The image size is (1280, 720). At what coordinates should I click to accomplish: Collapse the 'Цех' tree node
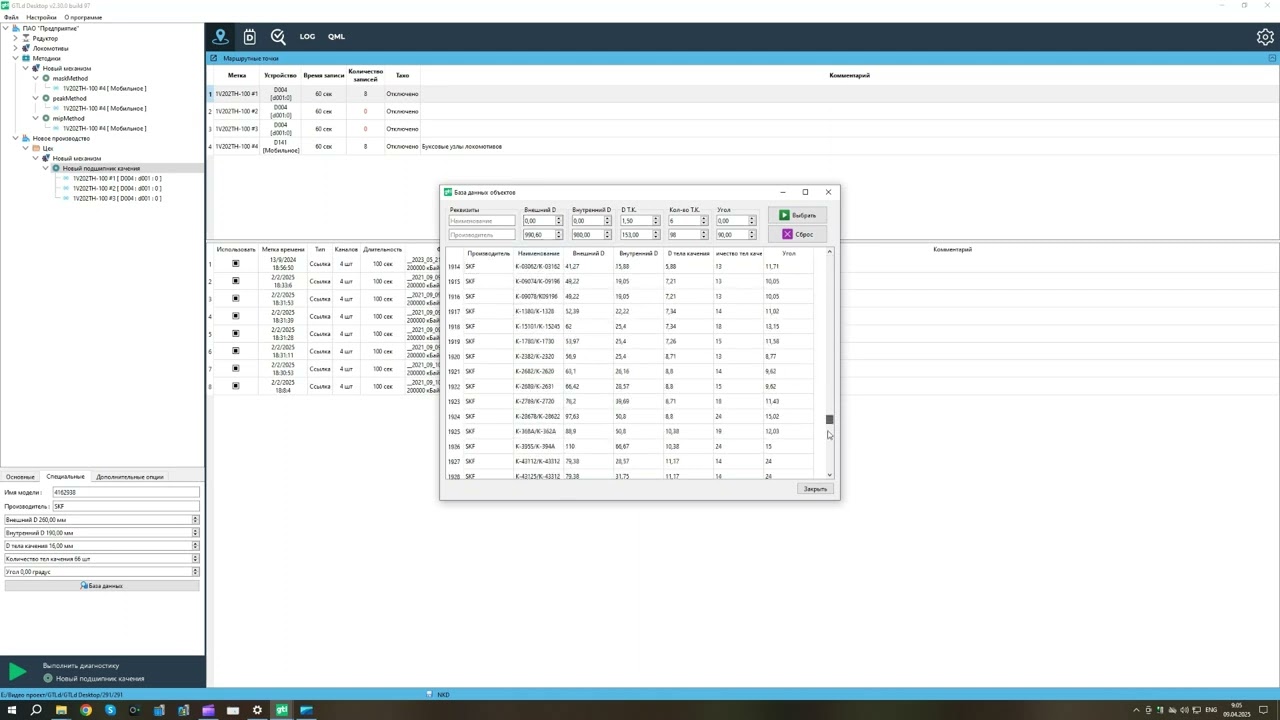pyautogui.click(x=25, y=148)
